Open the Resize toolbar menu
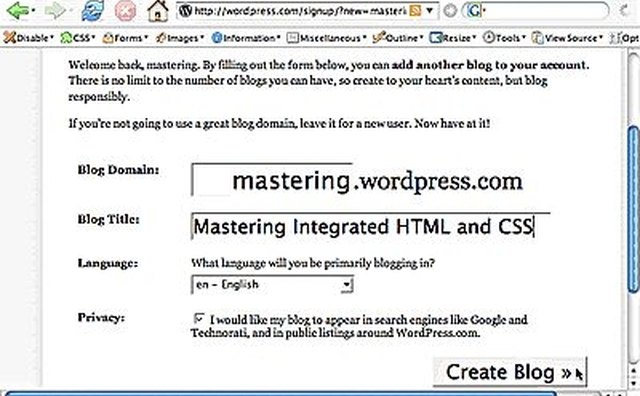640x396 pixels. point(453,38)
